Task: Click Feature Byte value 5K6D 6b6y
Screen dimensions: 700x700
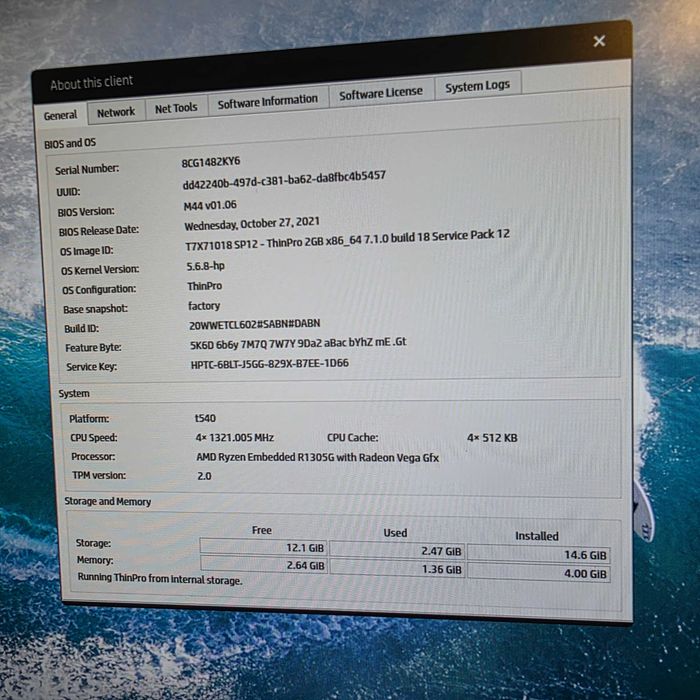Action: 298,344
